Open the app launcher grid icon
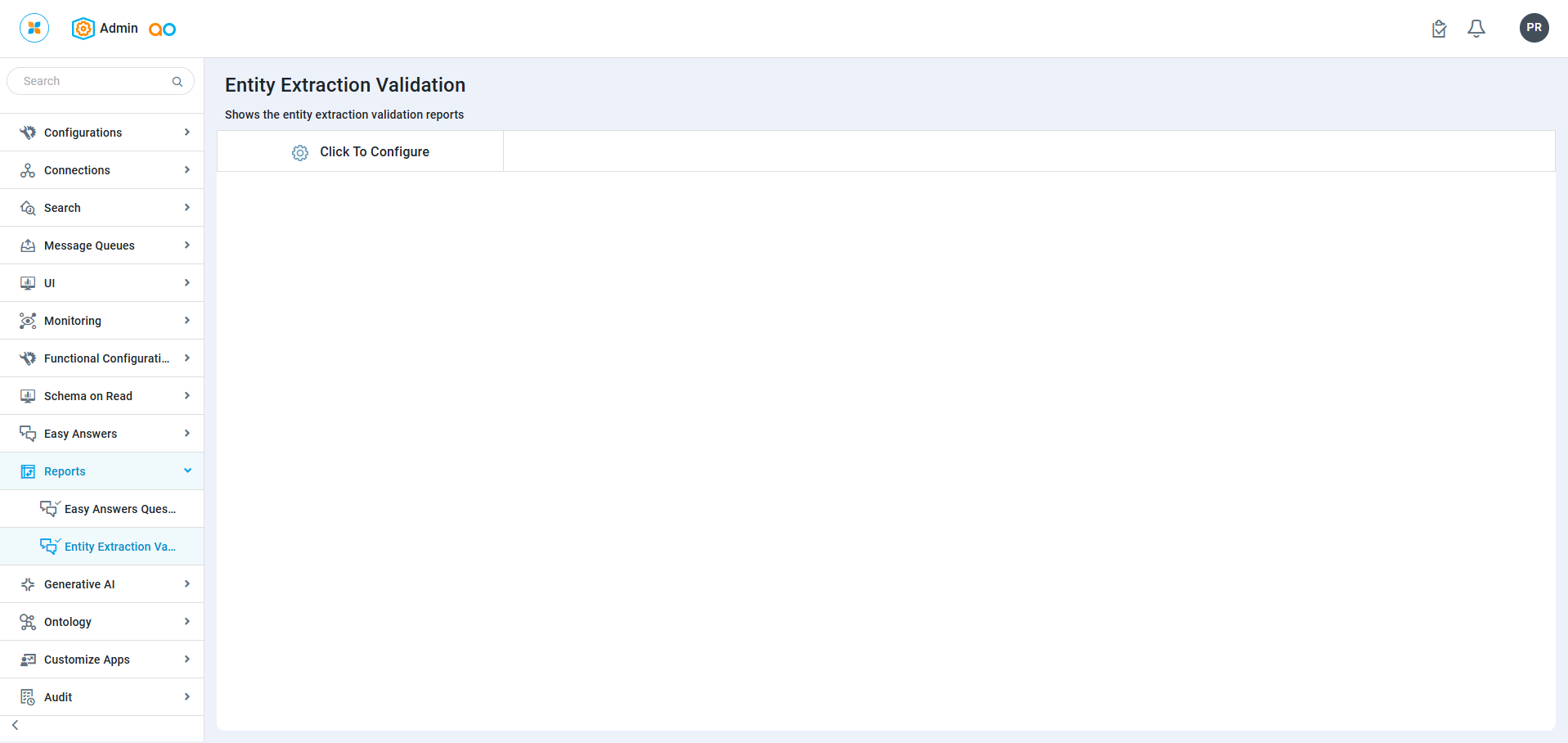The image size is (1568, 743). click(34, 28)
